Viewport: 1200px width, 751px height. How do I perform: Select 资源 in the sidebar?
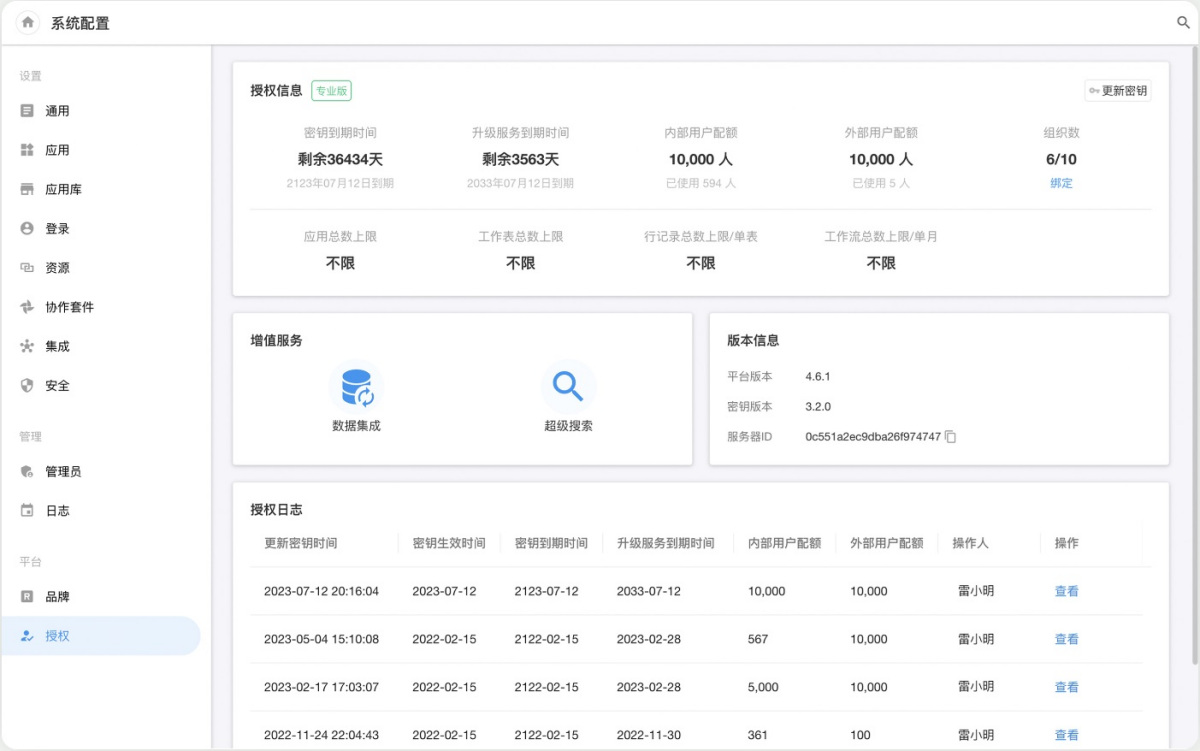click(57, 268)
